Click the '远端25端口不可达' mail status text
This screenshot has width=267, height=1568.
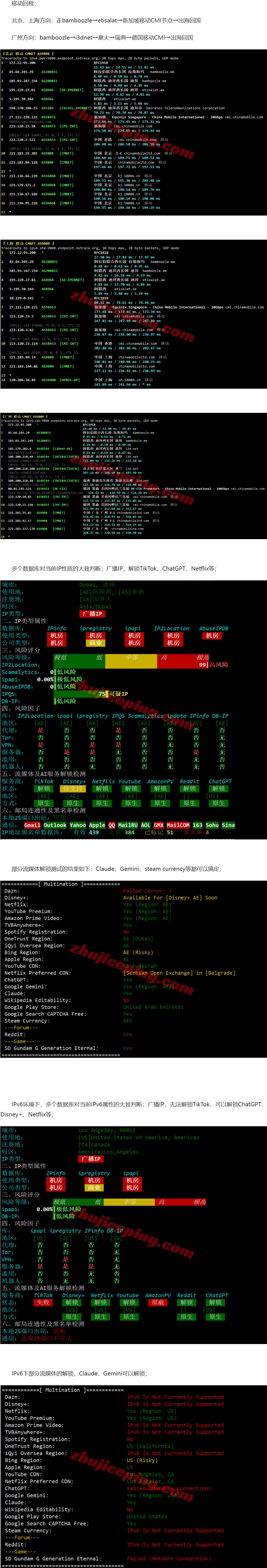46,1338
